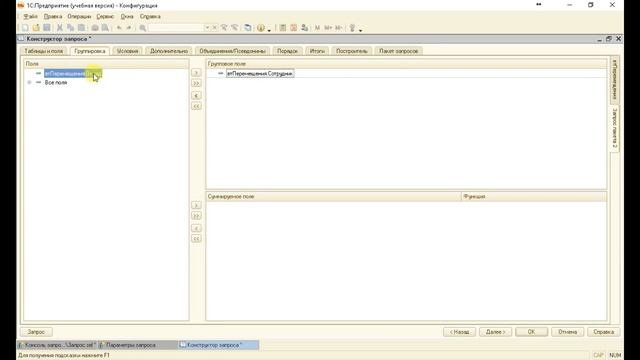Open the Сервис menu
The width and height of the screenshot is (640, 360).
pyautogui.click(x=105, y=17)
